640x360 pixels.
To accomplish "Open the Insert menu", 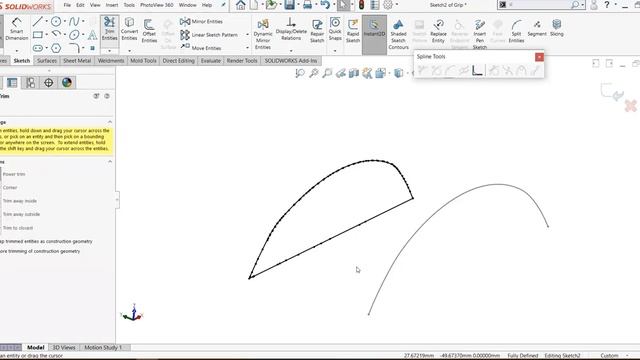I will (x=112, y=5).
